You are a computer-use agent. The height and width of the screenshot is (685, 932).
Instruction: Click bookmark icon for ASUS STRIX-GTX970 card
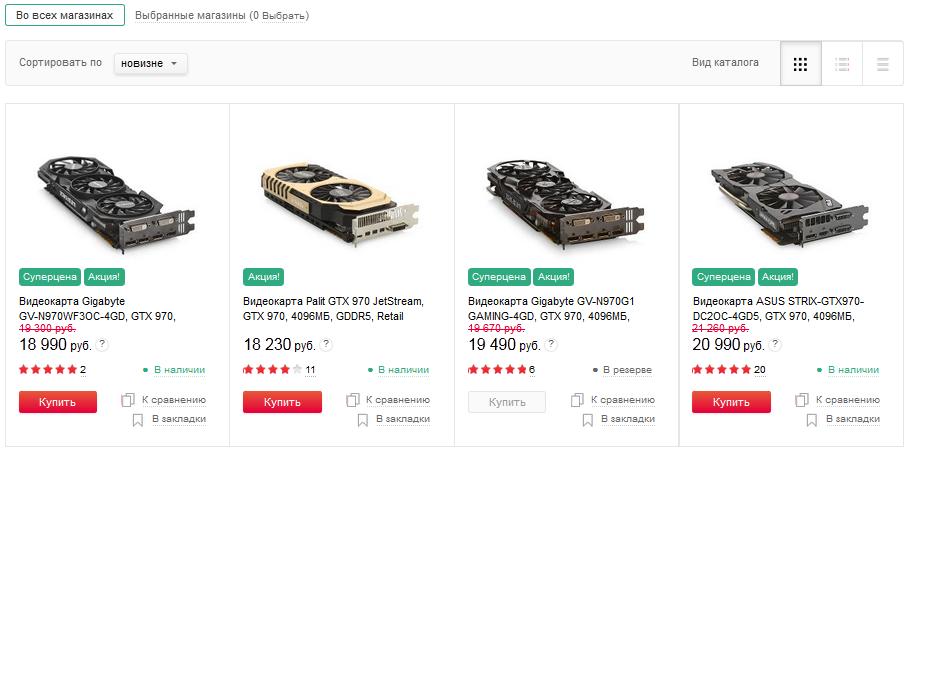811,420
